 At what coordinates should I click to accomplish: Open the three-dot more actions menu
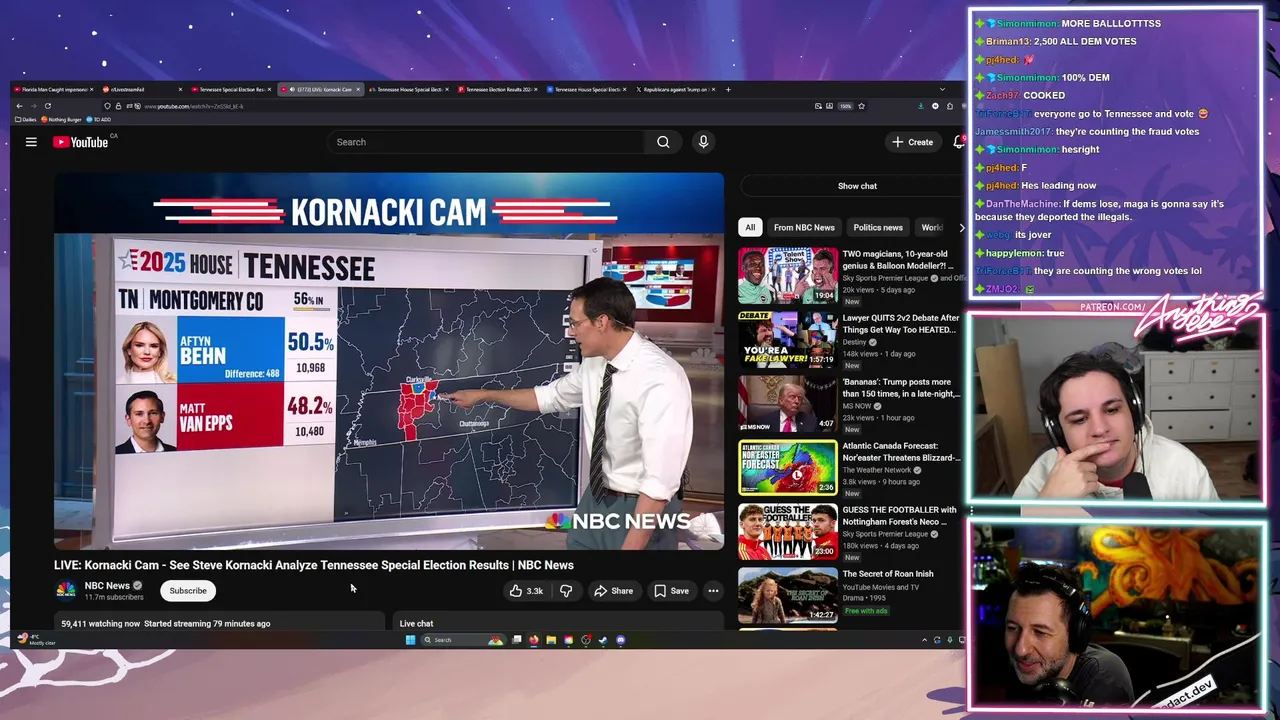tap(713, 591)
